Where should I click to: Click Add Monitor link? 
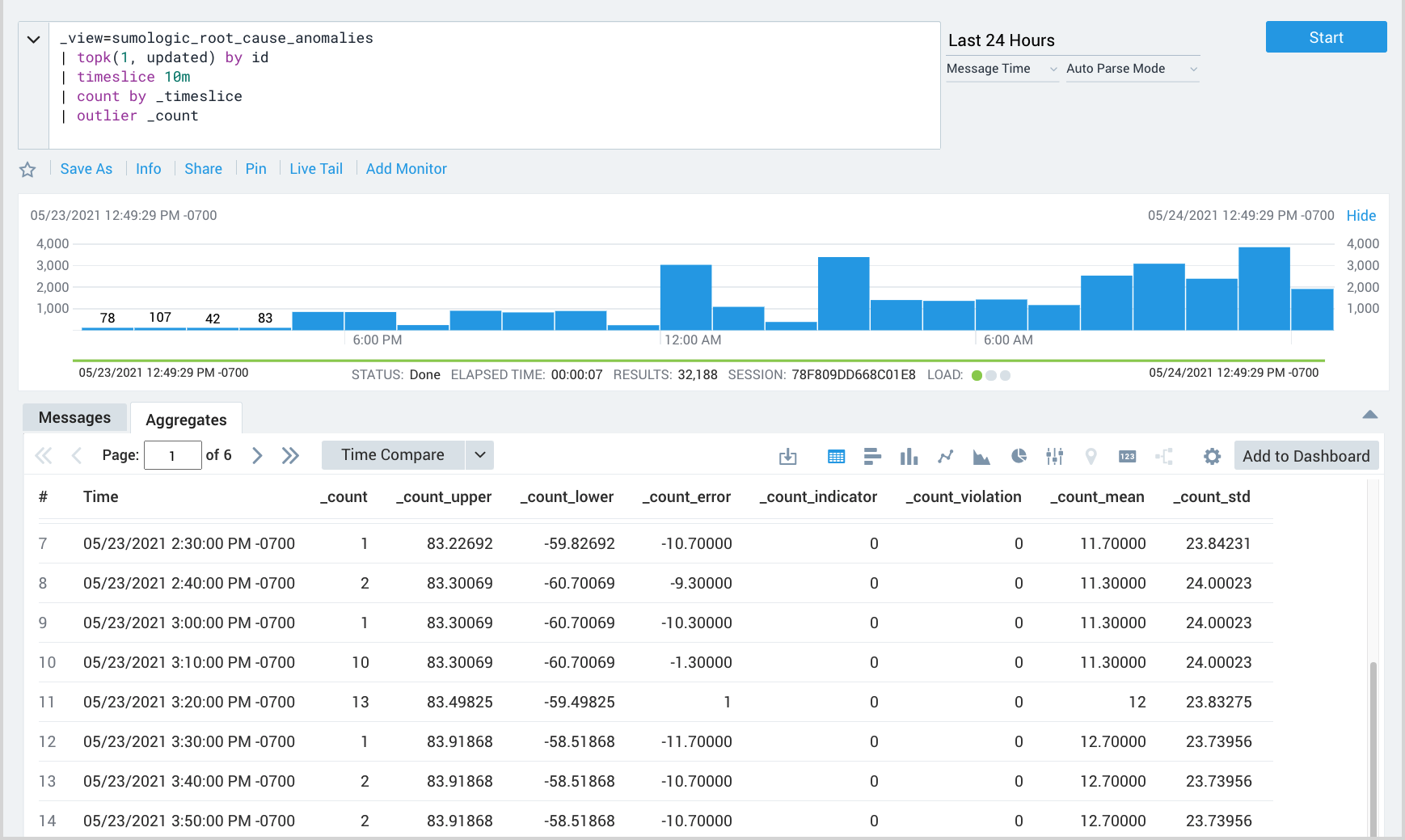[x=407, y=169]
